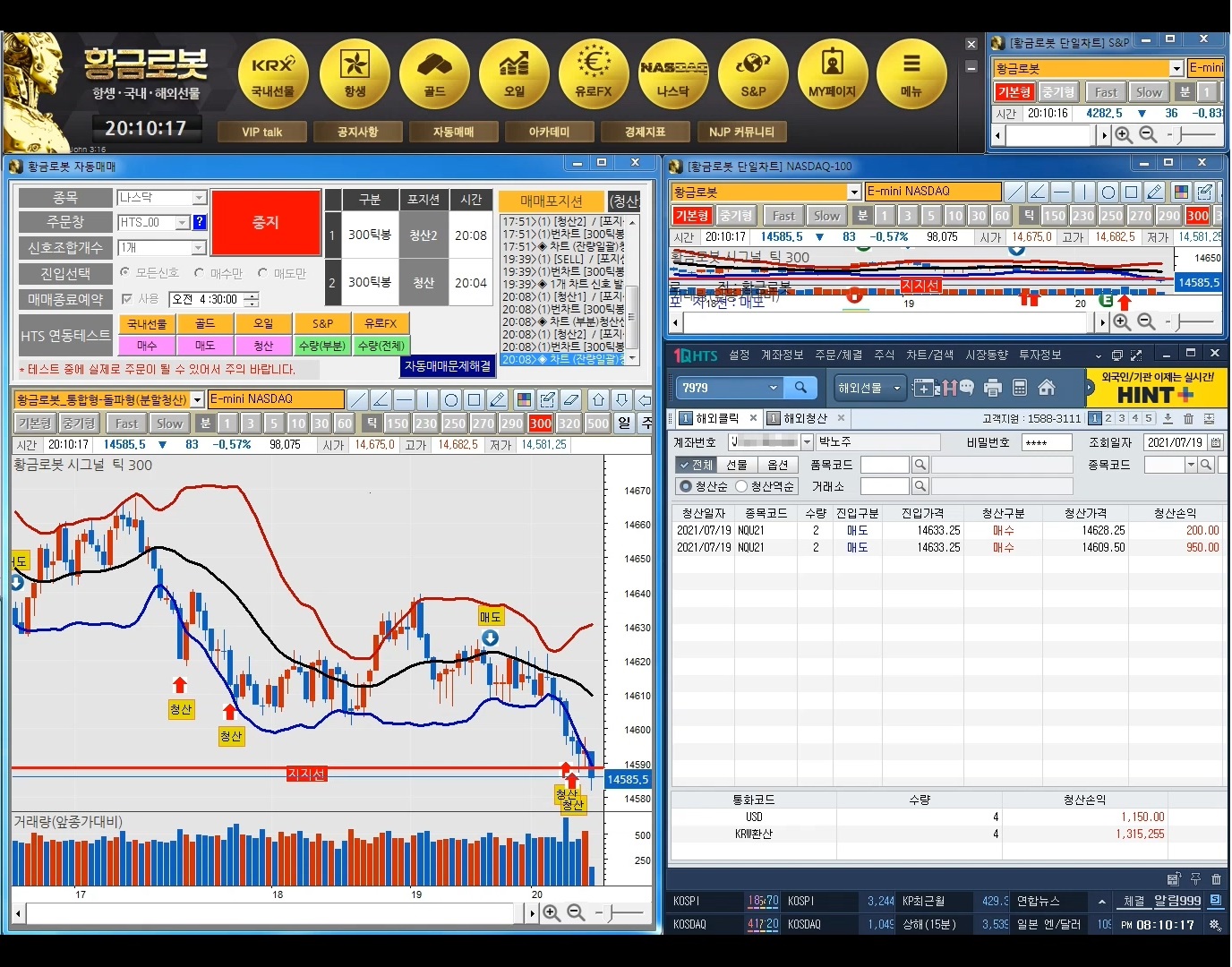Image resolution: width=1232 pixels, height=967 pixels.
Task: Open the 오일 market icon
Action: click(x=514, y=75)
